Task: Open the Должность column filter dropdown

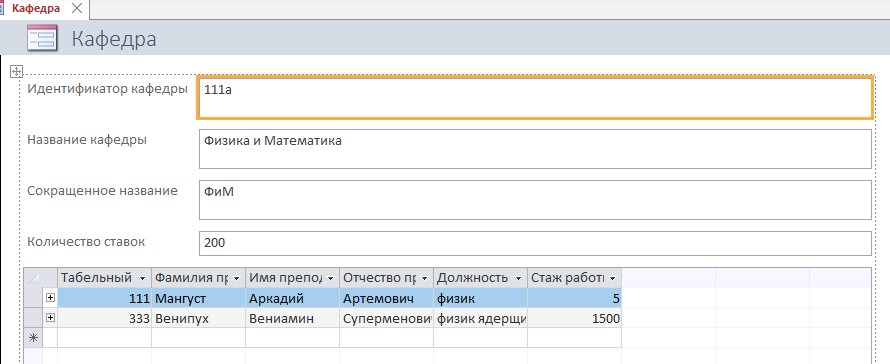Action: [518, 278]
